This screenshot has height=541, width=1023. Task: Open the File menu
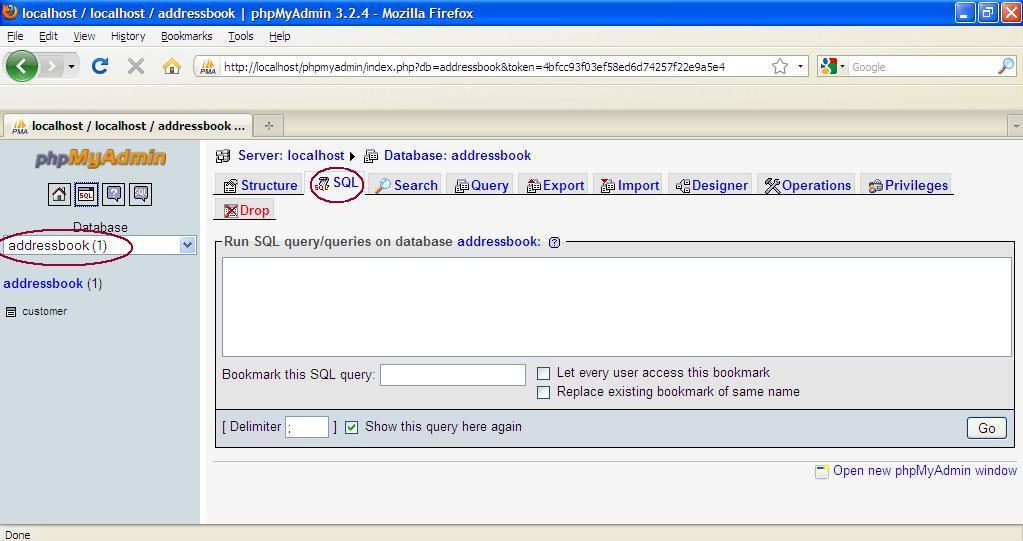pos(15,37)
